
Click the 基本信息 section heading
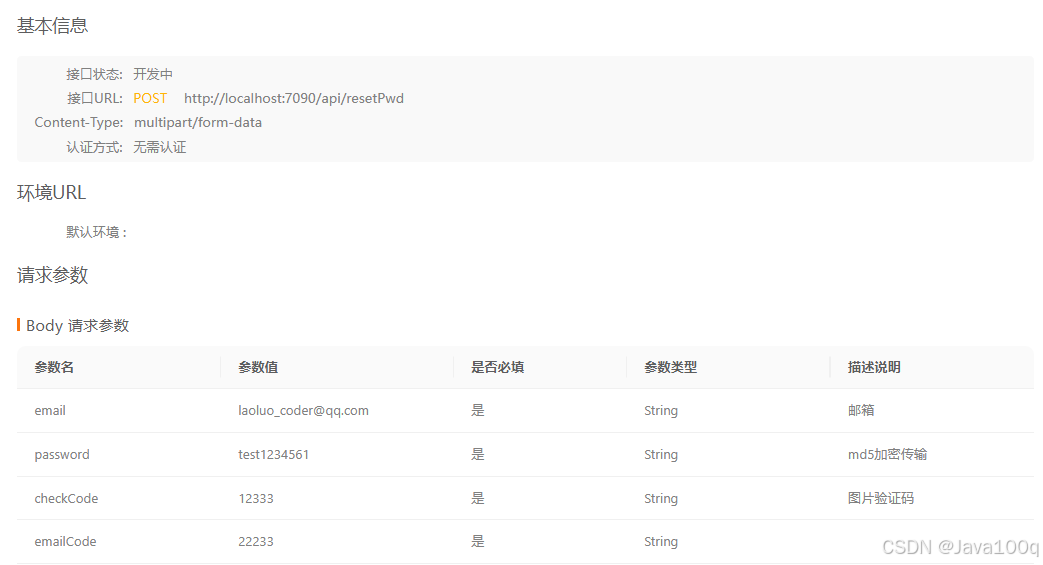pyautogui.click(x=53, y=26)
